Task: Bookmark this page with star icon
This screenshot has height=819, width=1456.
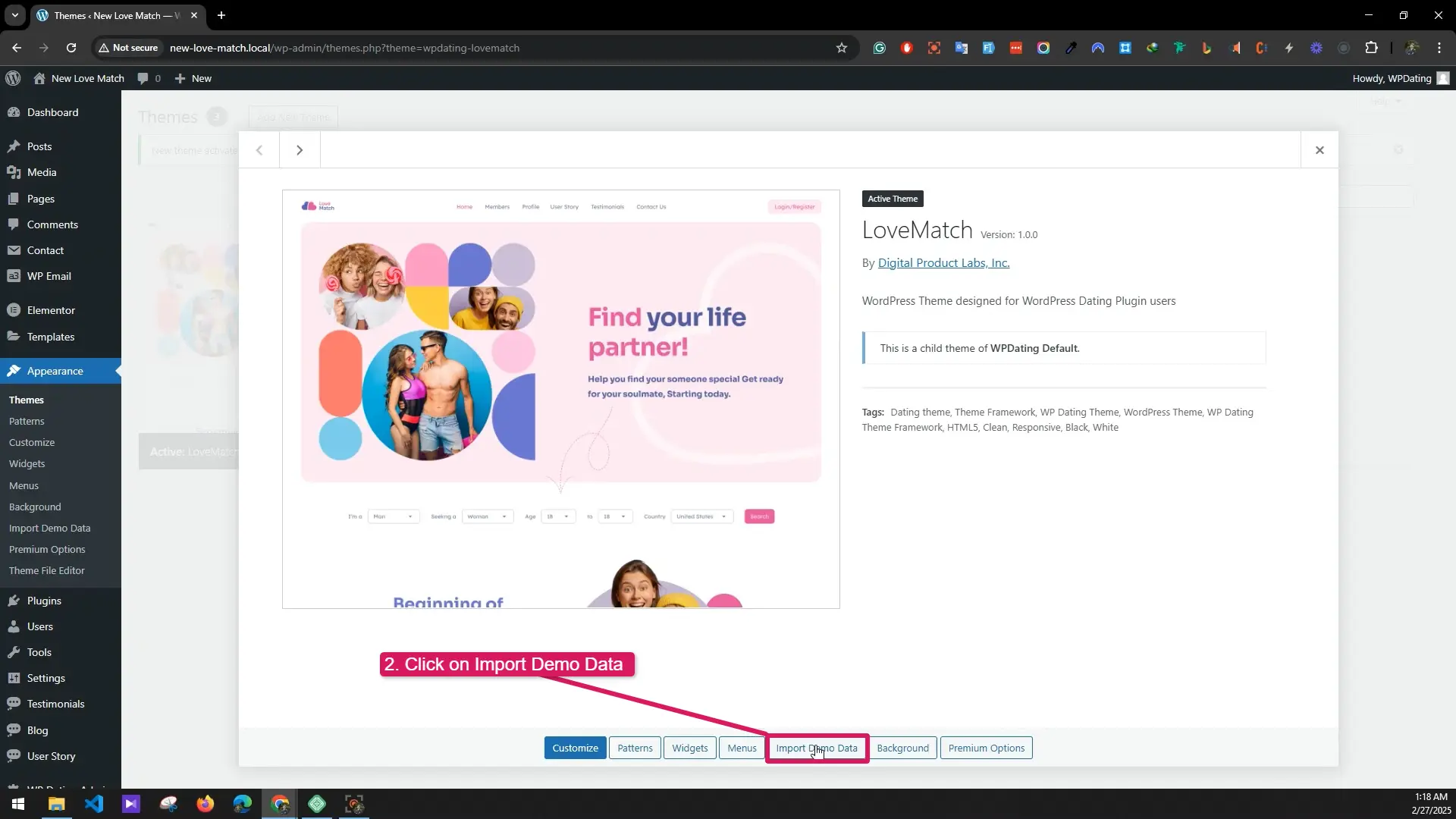Action: click(x=841, y=48)
